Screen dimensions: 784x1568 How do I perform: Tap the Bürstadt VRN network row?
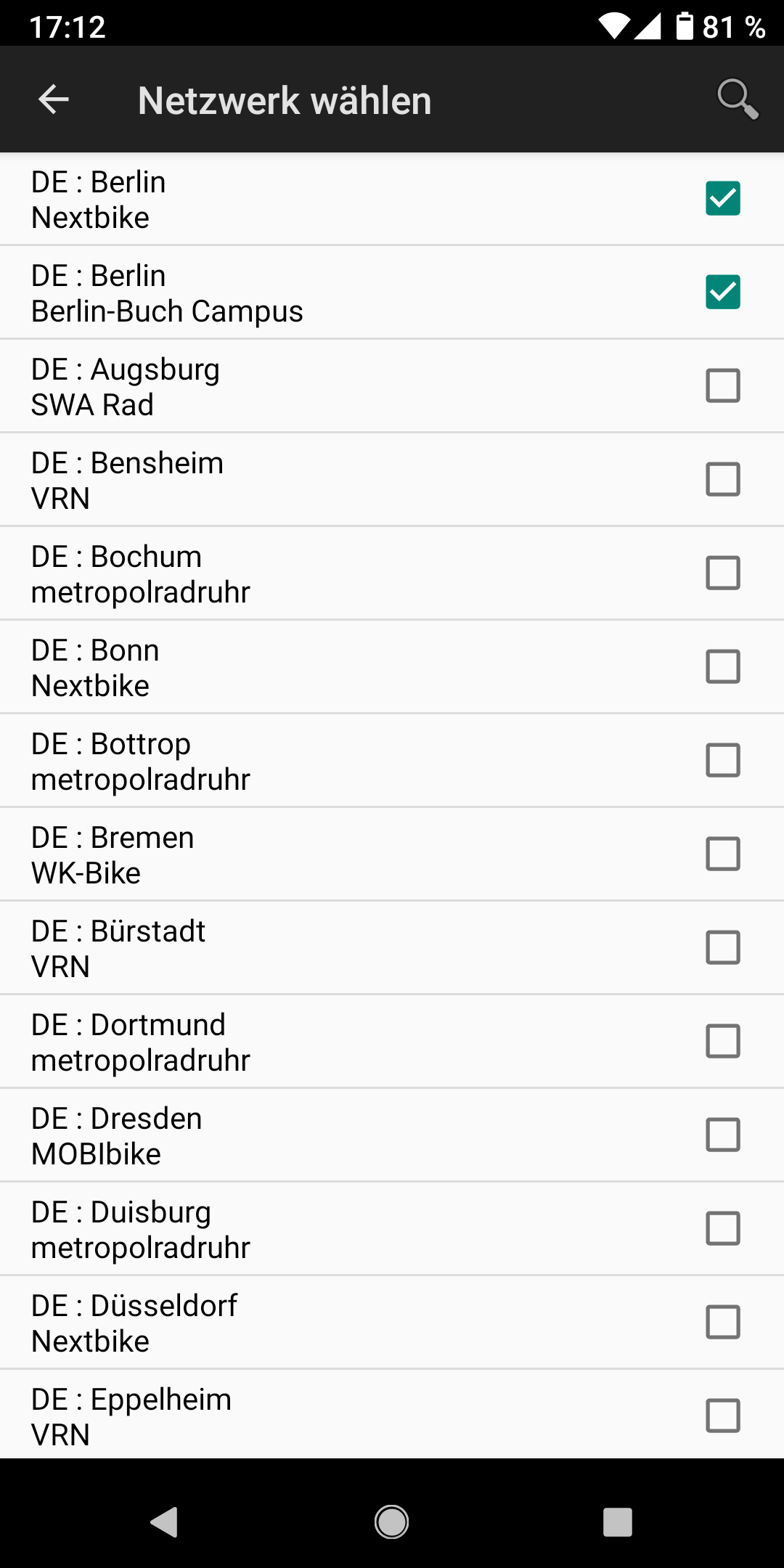[290, 948]
